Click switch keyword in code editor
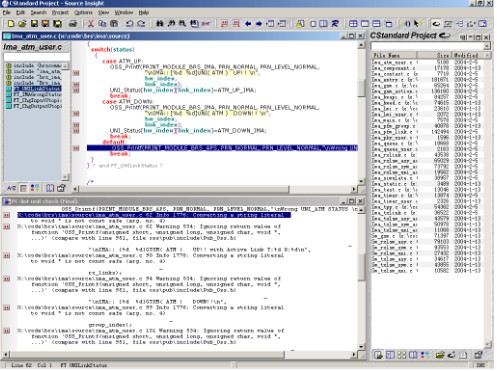Screen dimensions: 497x371 tap(101, 49)
